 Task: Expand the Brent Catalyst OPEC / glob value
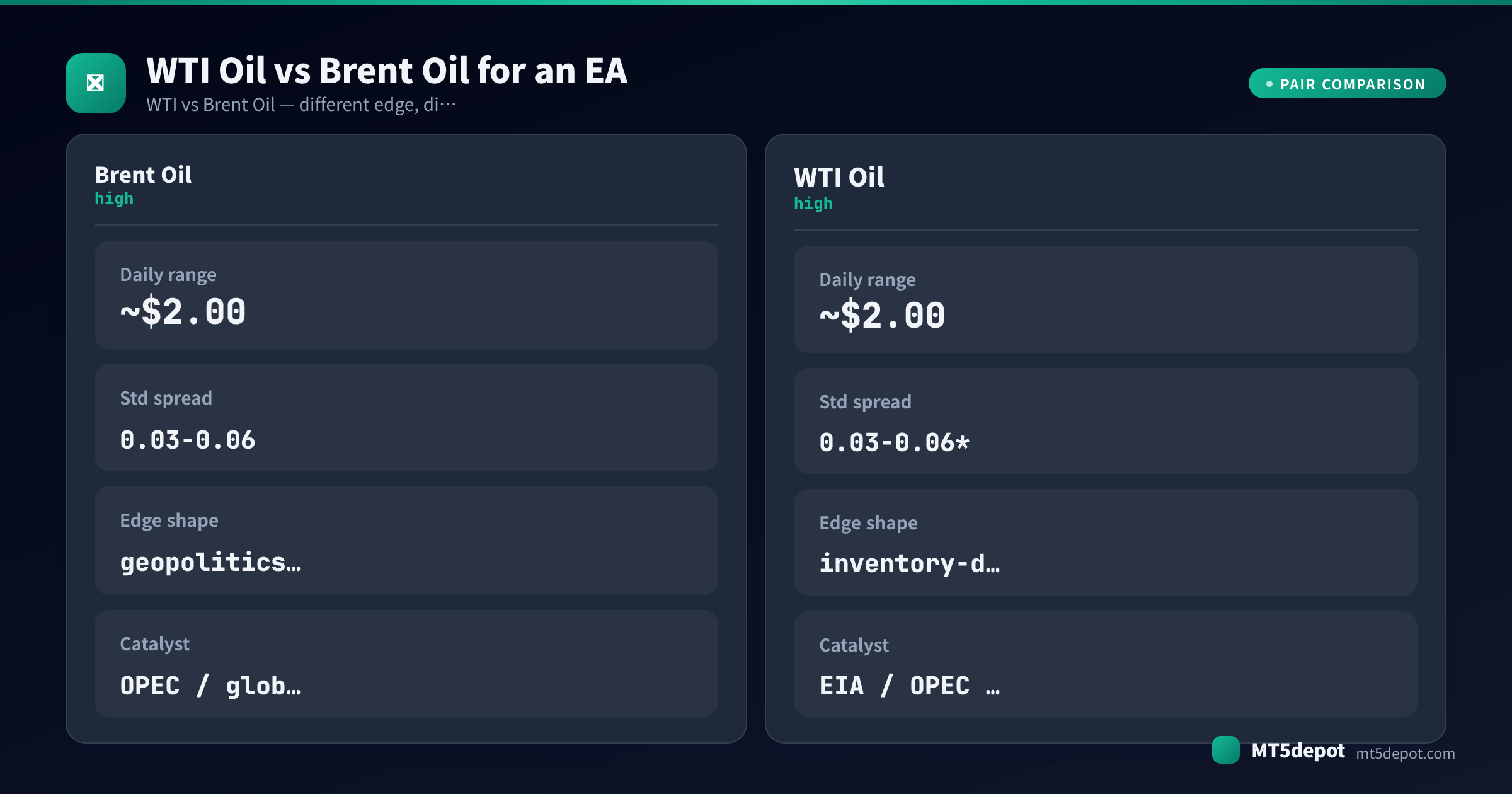tap(210, 686)
